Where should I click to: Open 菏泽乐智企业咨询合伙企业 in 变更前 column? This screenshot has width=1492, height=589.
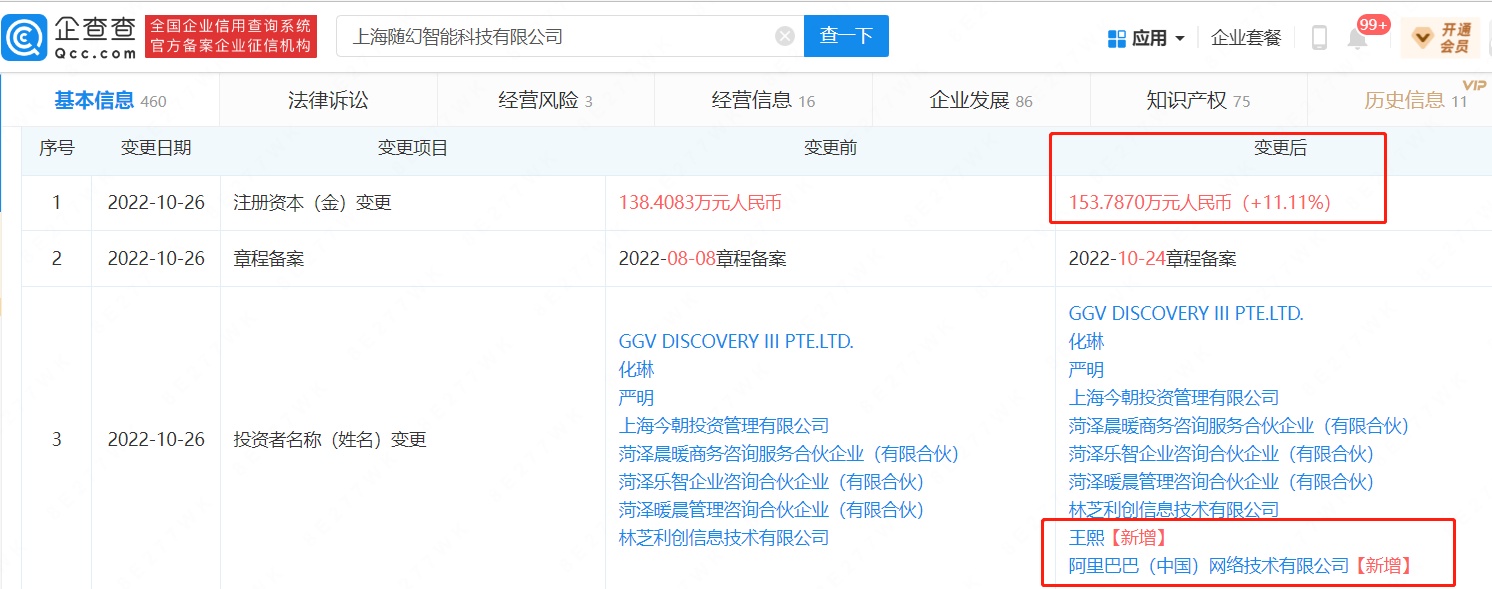(x=770, y=482)
